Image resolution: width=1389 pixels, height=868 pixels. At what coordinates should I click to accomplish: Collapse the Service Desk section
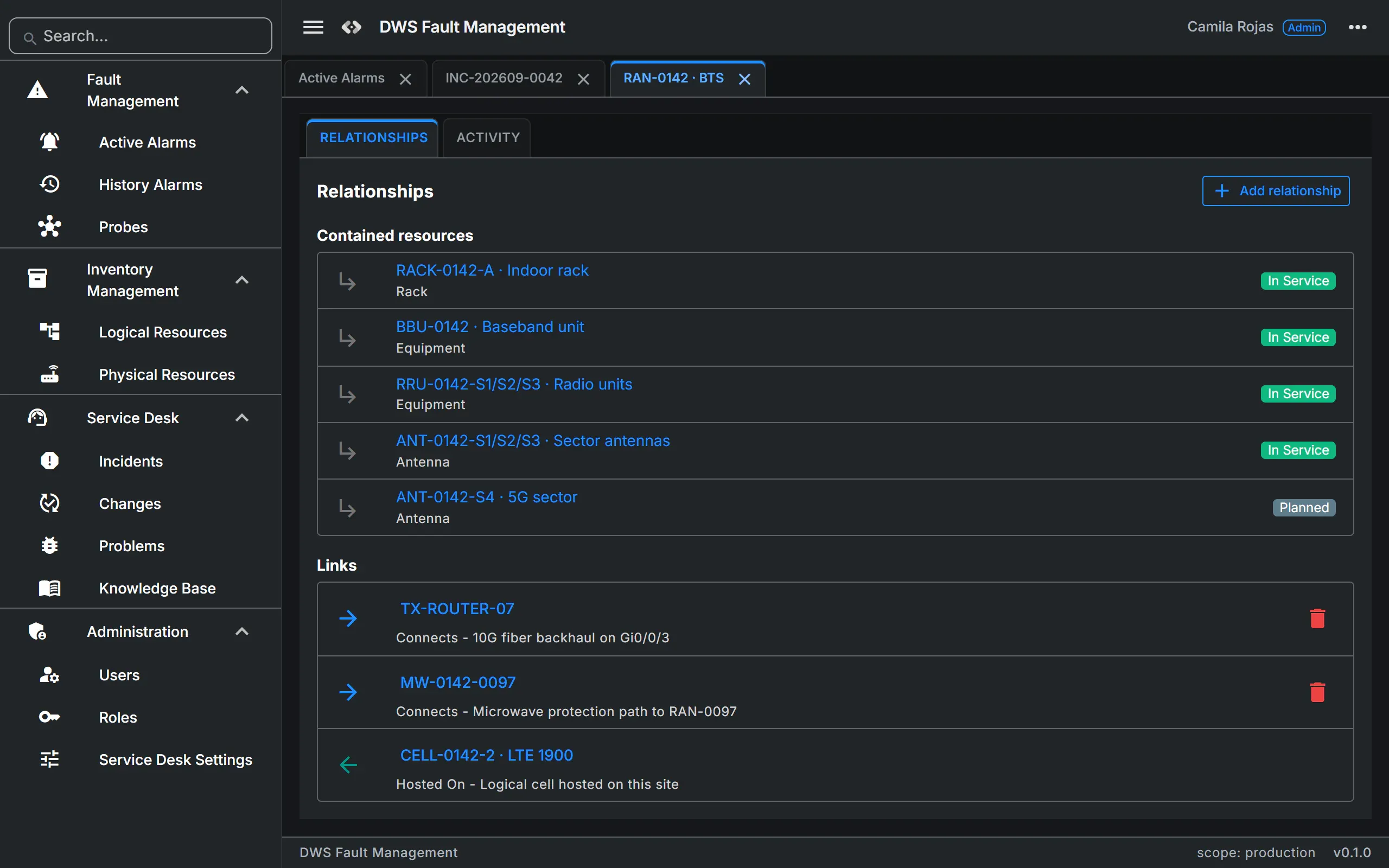[242, 418]
